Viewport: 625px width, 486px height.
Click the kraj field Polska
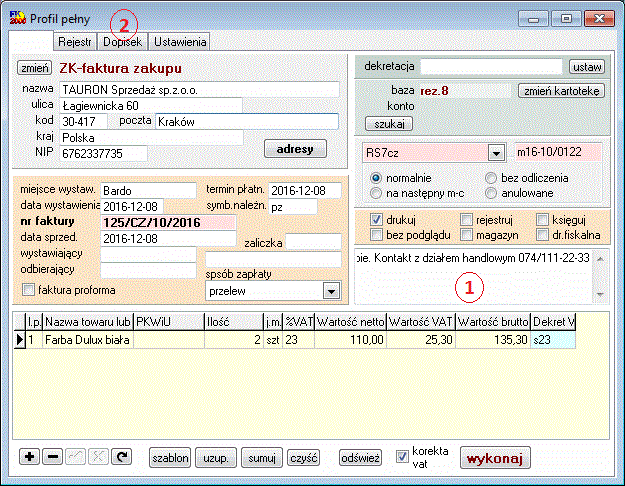tap(151, 138)
